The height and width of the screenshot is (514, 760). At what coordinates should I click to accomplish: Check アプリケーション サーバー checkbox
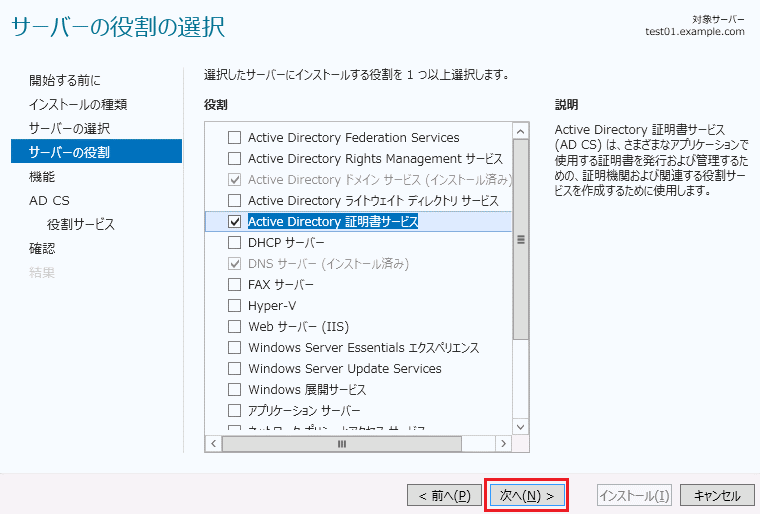click(235, 411)
